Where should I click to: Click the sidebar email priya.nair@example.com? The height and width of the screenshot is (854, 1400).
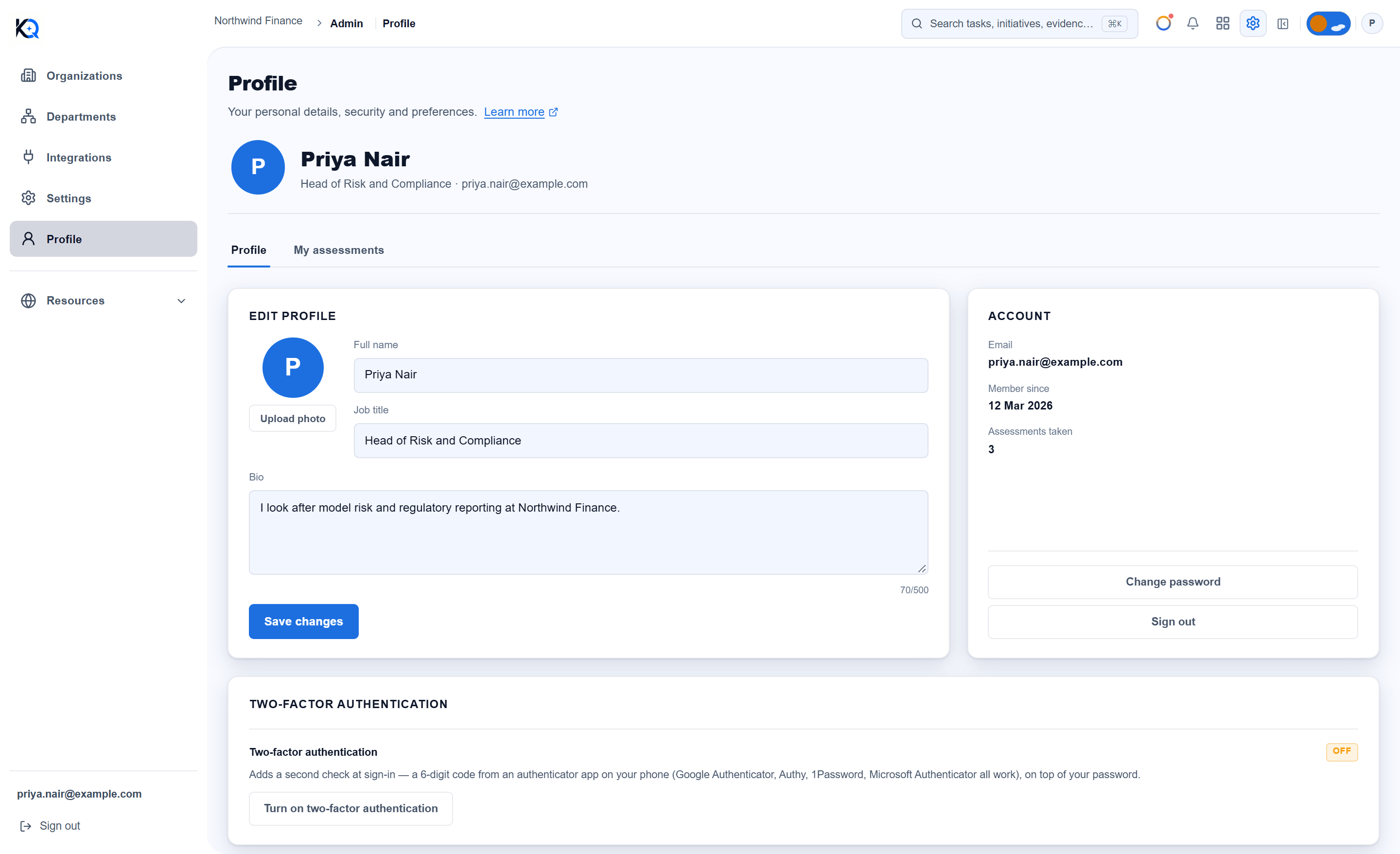tap(79, 793)
